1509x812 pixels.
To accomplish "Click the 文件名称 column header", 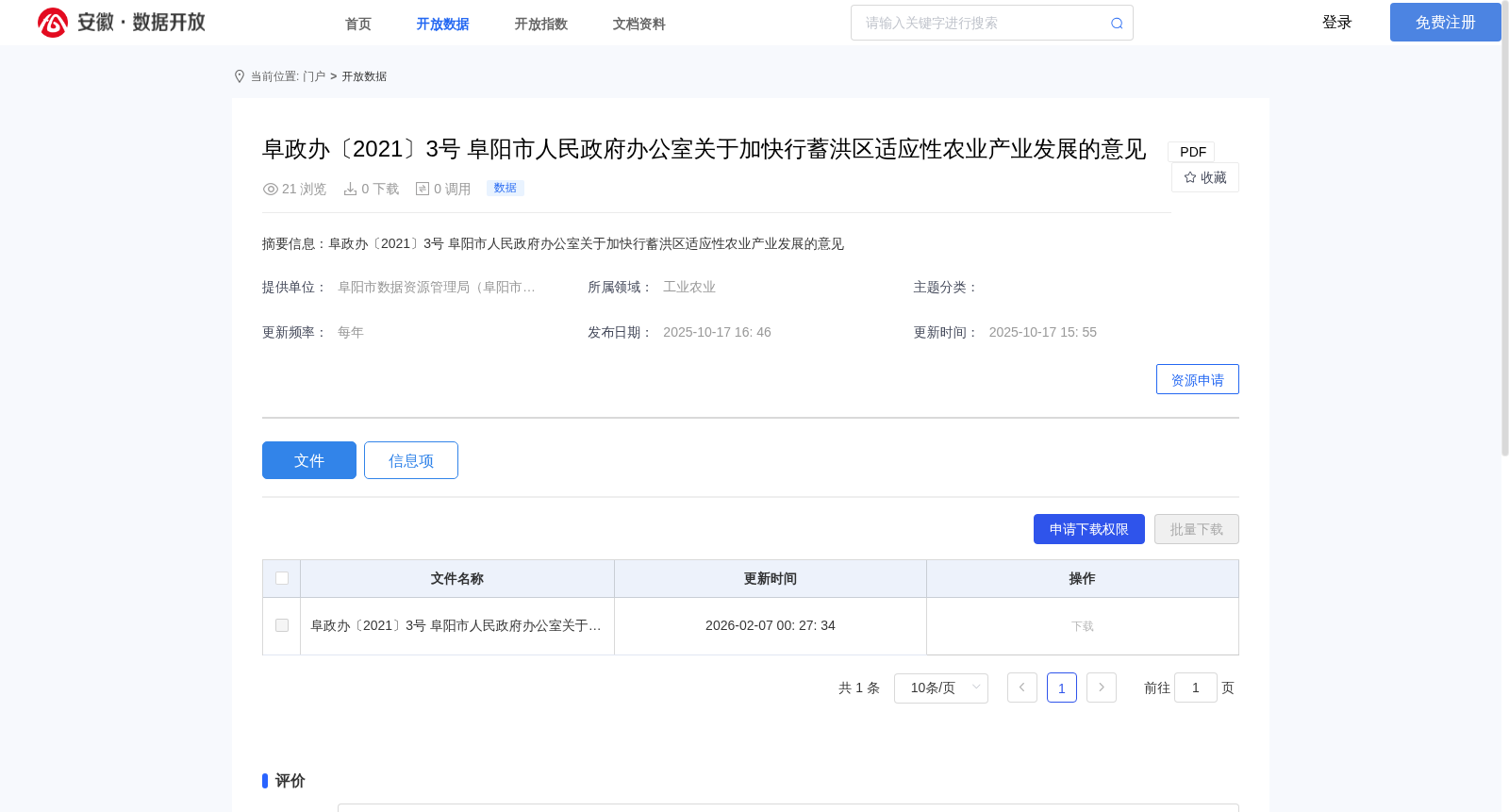I will pyautogui.click(x=457, y=578).
